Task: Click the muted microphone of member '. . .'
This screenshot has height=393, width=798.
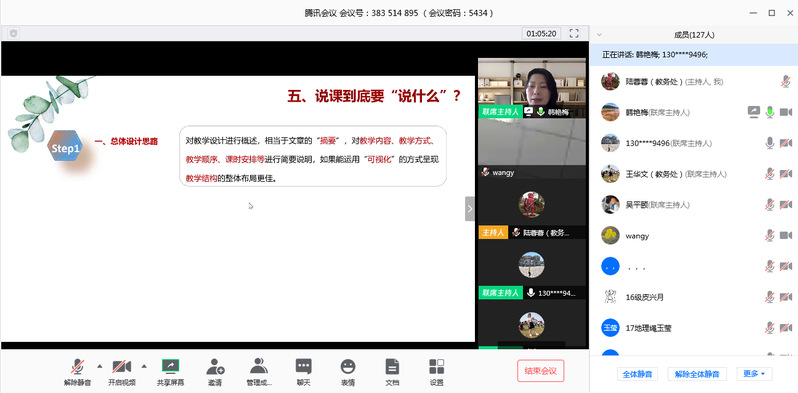Action: (x=770, y=266)
